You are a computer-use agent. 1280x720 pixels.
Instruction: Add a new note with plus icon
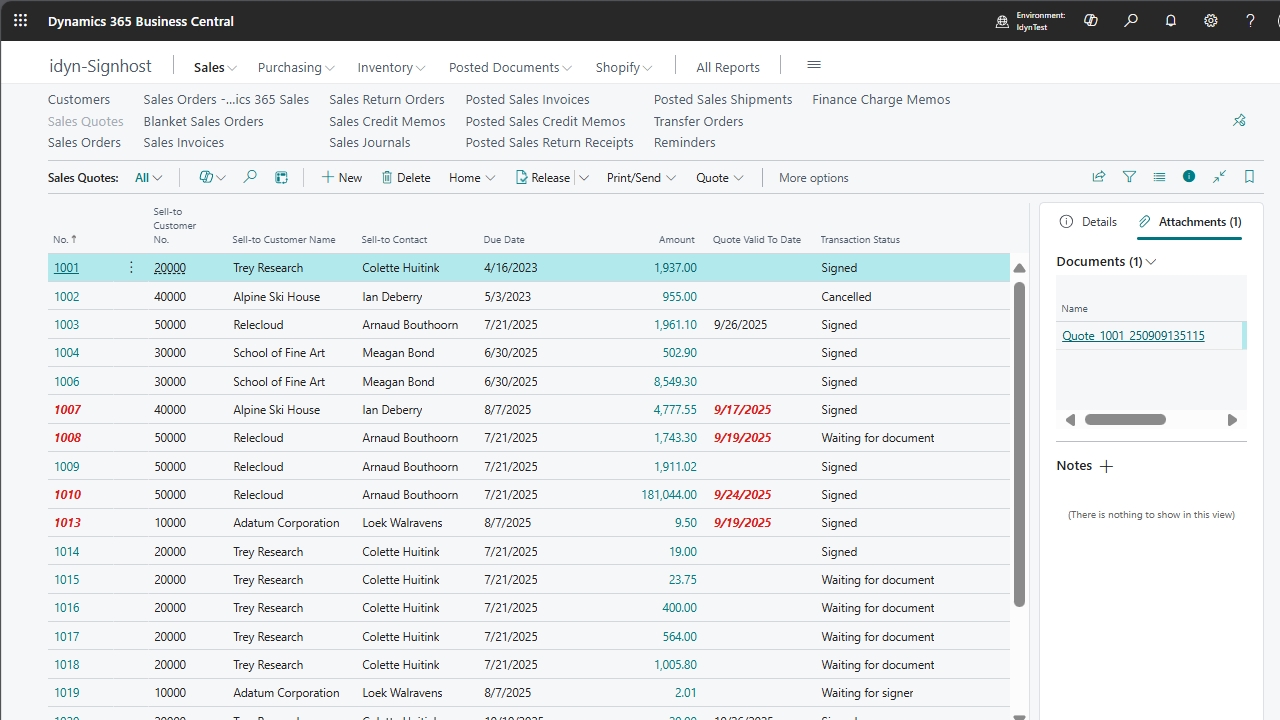pos(1106,466)
